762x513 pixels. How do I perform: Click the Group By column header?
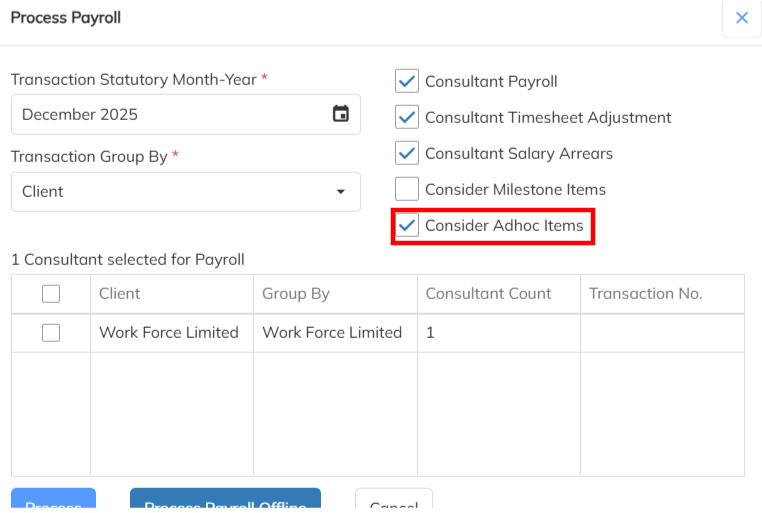coord(296,294)
